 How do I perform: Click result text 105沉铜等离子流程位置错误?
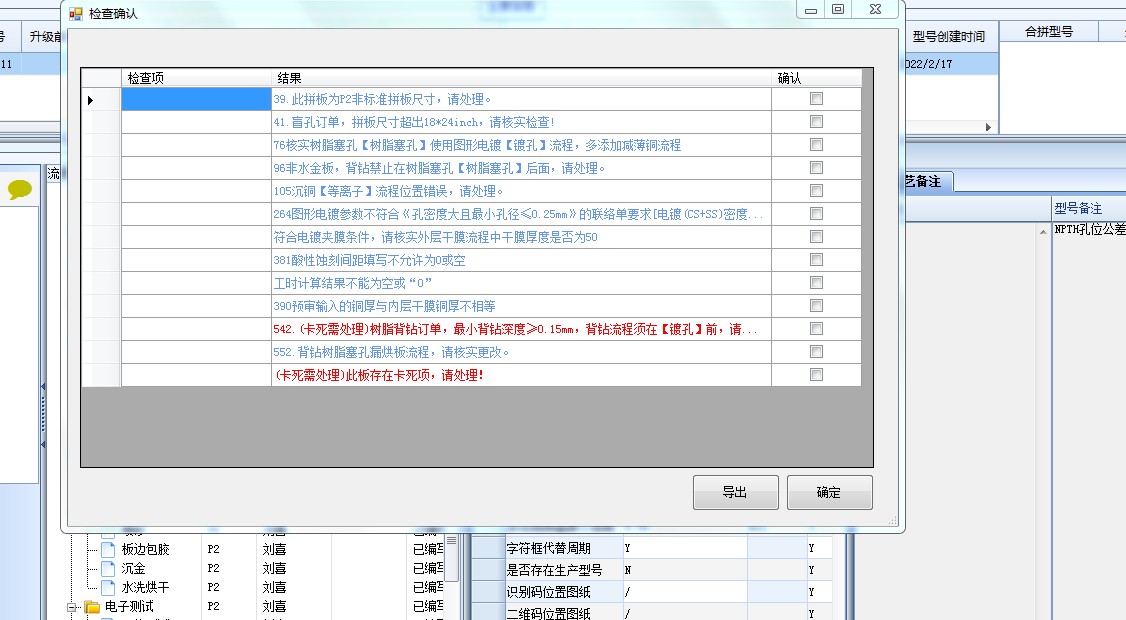pos(388,192)
